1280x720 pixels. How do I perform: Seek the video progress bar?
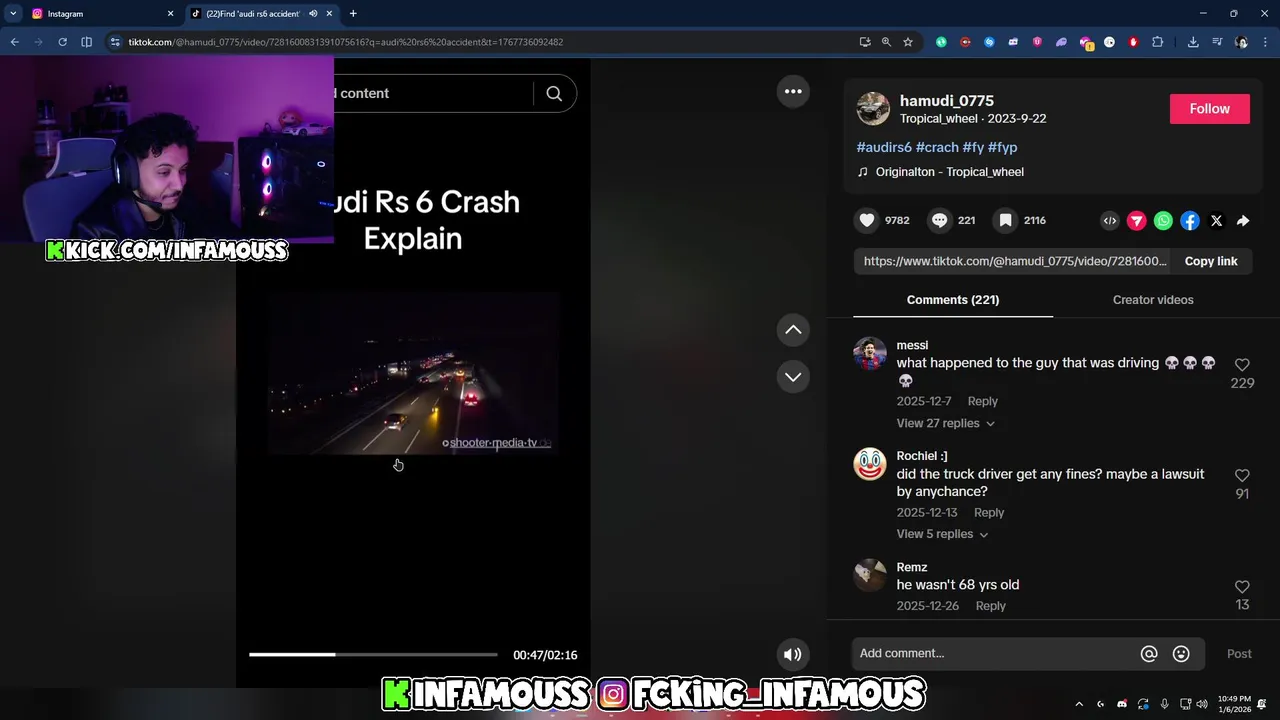pyautogui.click(x=373, y=655)
